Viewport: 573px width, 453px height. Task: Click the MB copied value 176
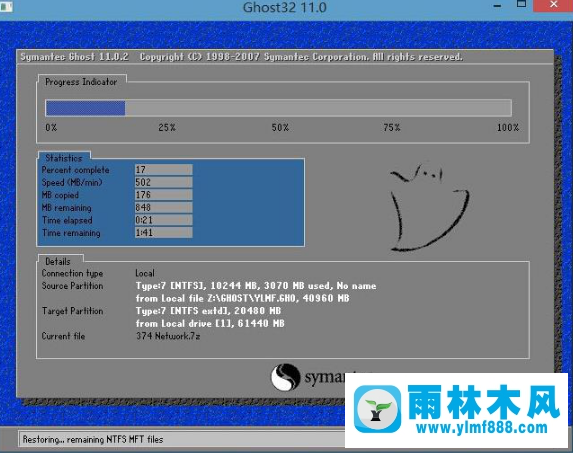point(163,195)
